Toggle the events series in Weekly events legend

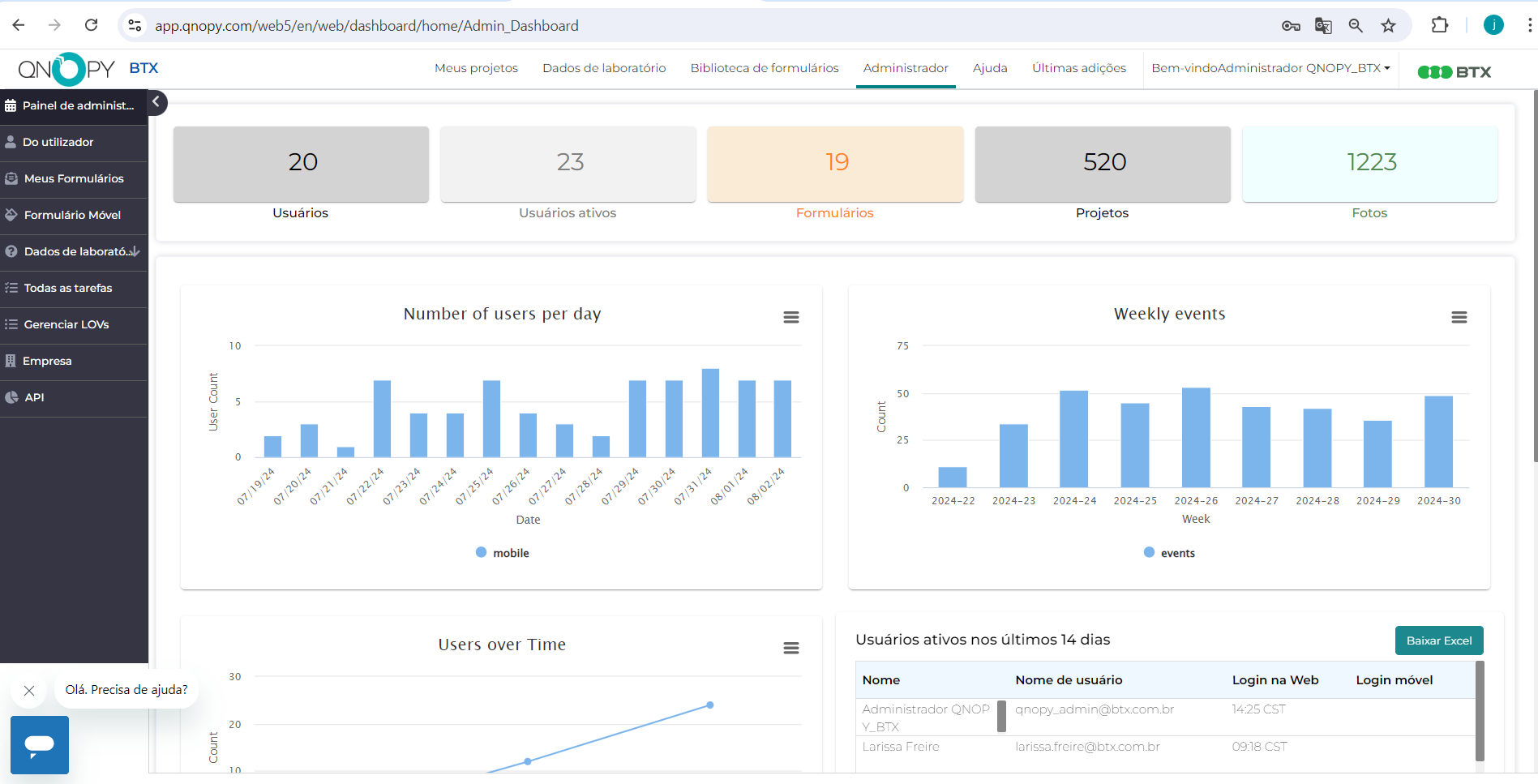pos(1169,552)
